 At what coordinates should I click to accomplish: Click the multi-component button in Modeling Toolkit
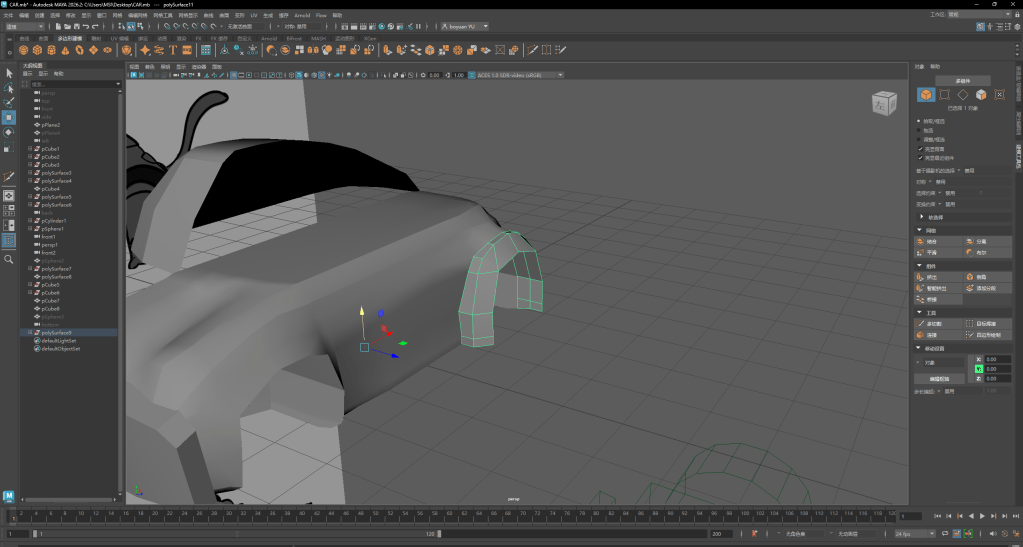(962, 80)
